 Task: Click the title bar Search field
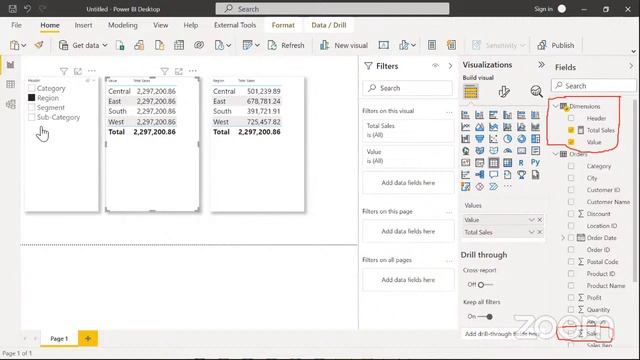pyautogui.click(x=332, y=9)
